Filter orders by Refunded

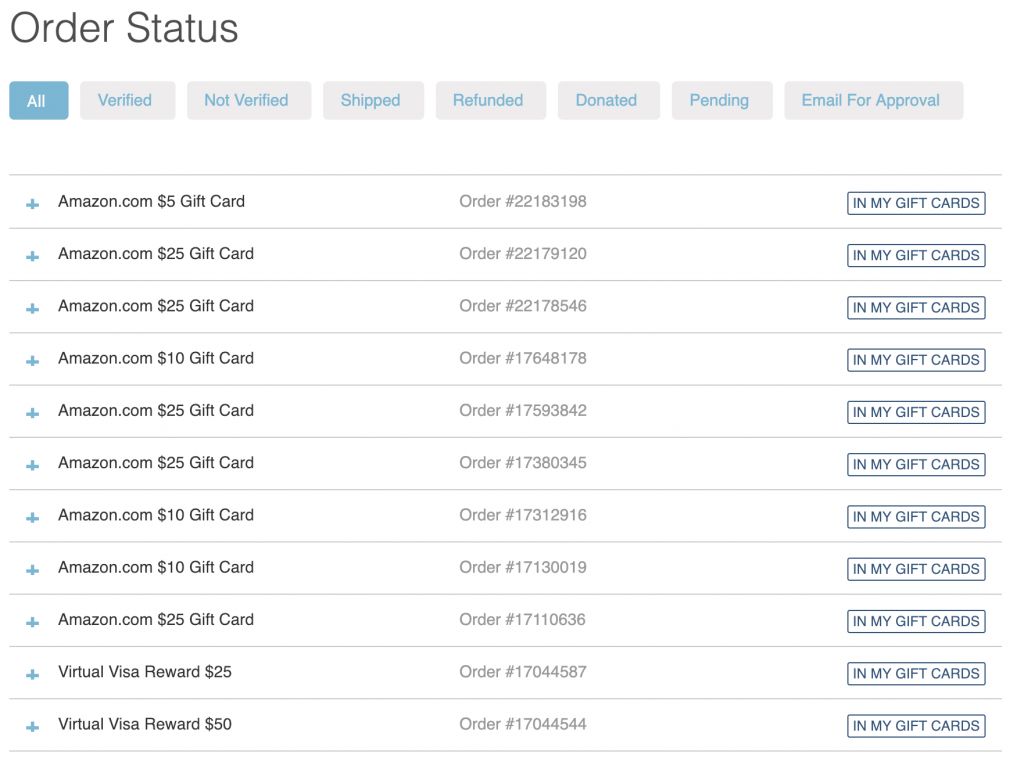[490, 100]
